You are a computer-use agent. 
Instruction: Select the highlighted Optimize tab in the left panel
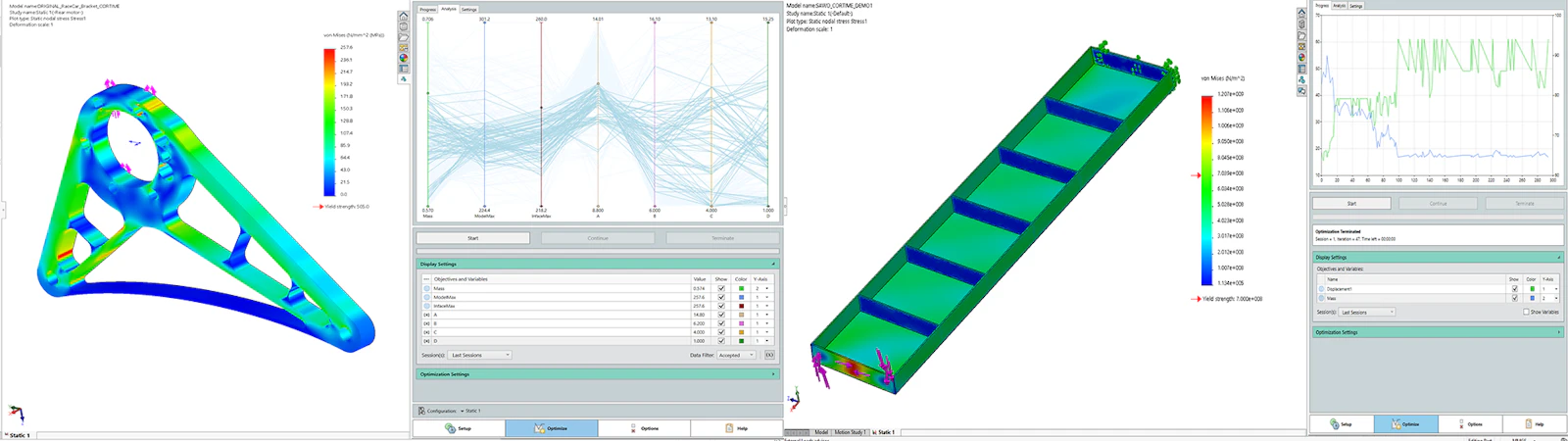click(551, 428)
